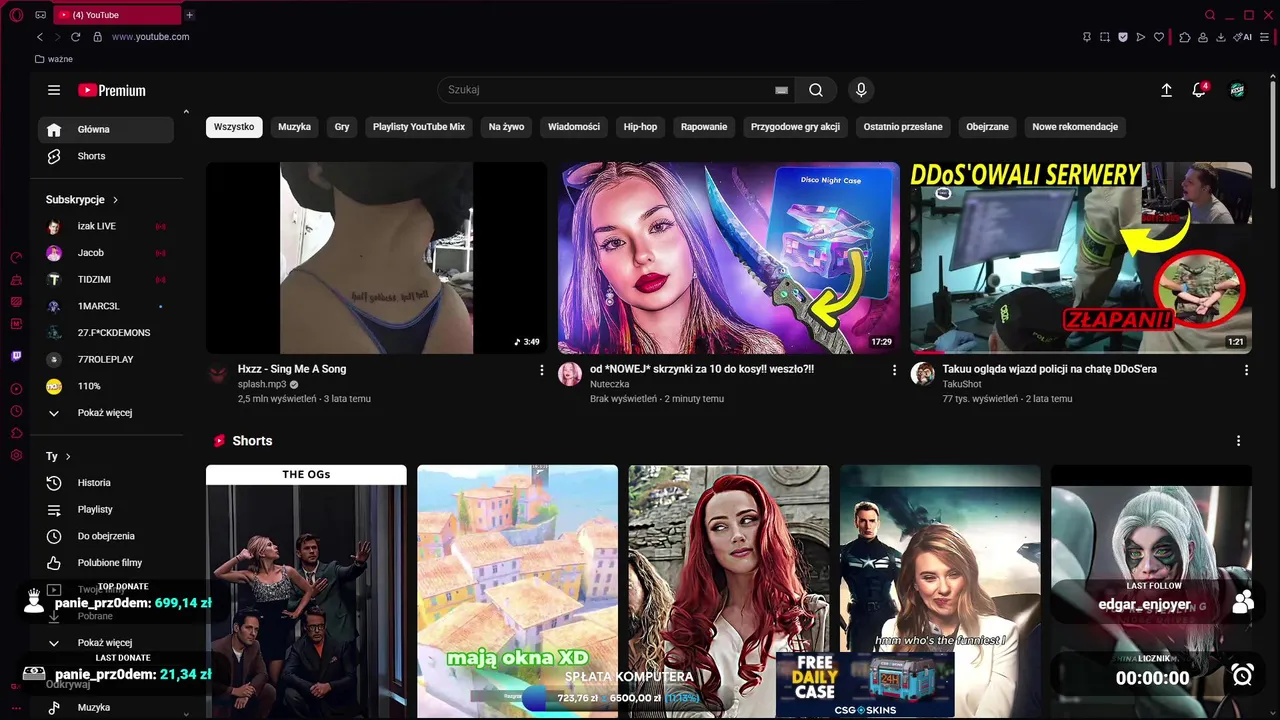Select the Na żywo filter chip

506,127
